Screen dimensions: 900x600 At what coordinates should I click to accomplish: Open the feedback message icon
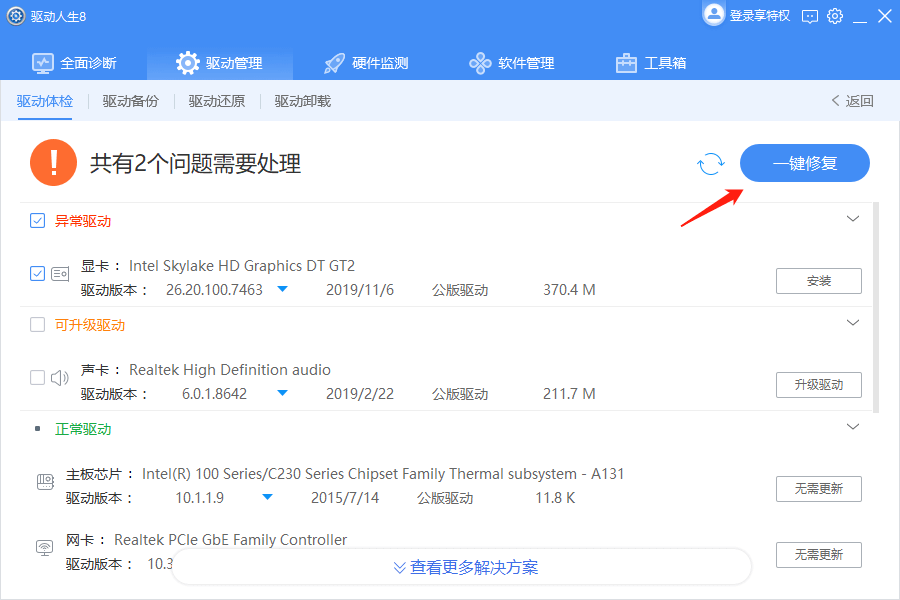(810, 16)
